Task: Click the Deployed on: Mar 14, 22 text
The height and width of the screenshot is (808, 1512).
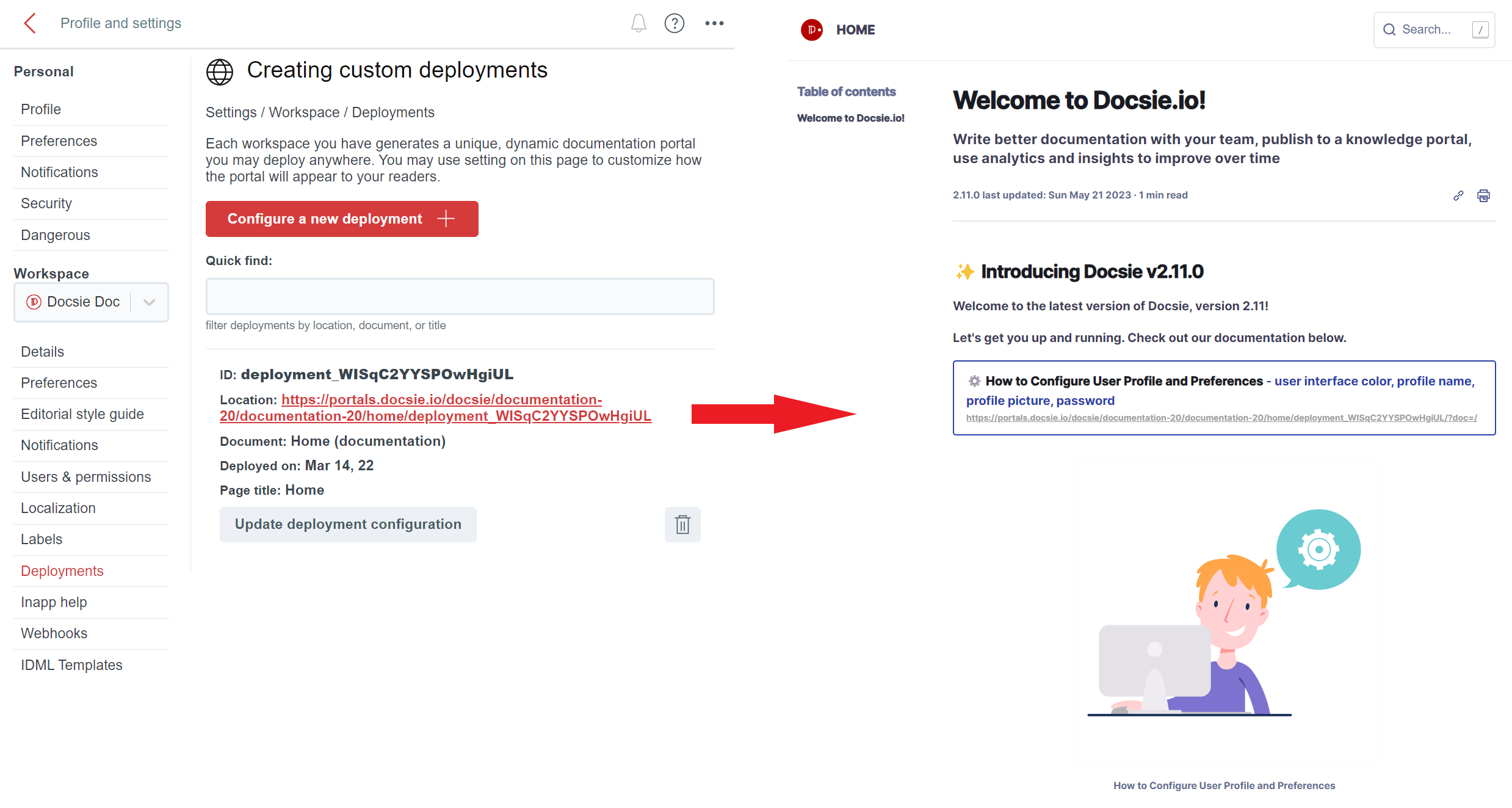Action: (297, 465)
